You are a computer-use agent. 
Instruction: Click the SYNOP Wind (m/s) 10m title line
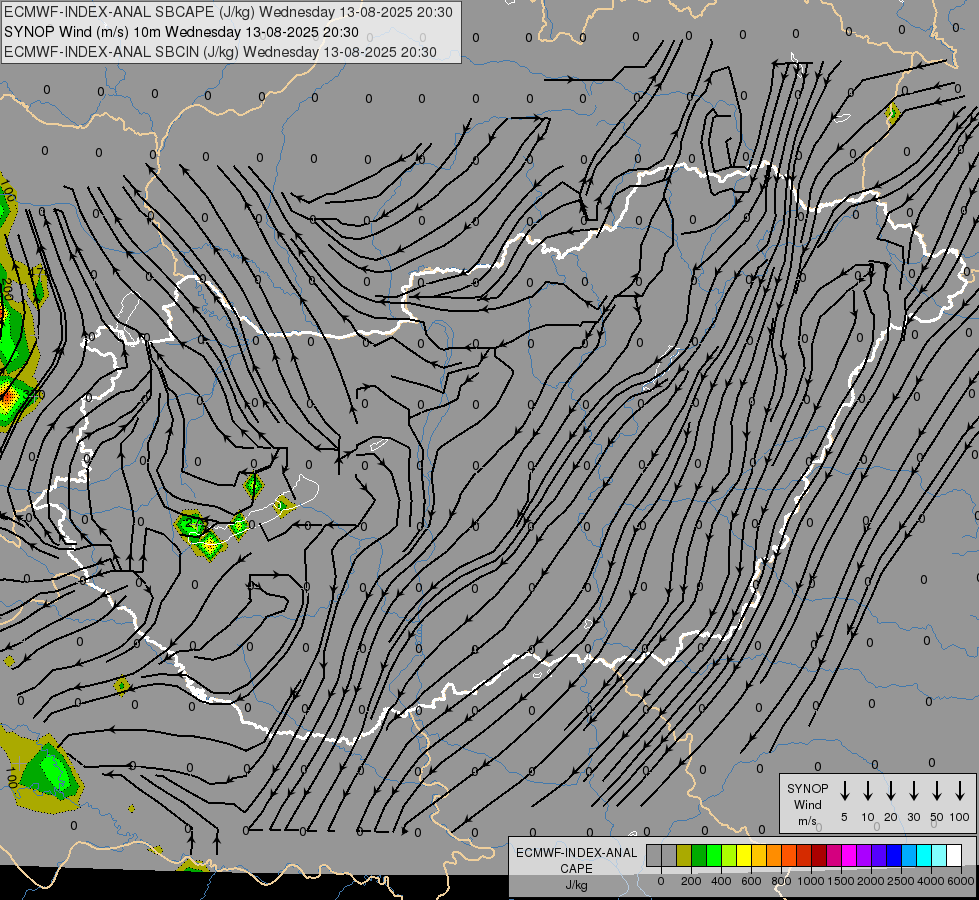click(x=181, y=32)
